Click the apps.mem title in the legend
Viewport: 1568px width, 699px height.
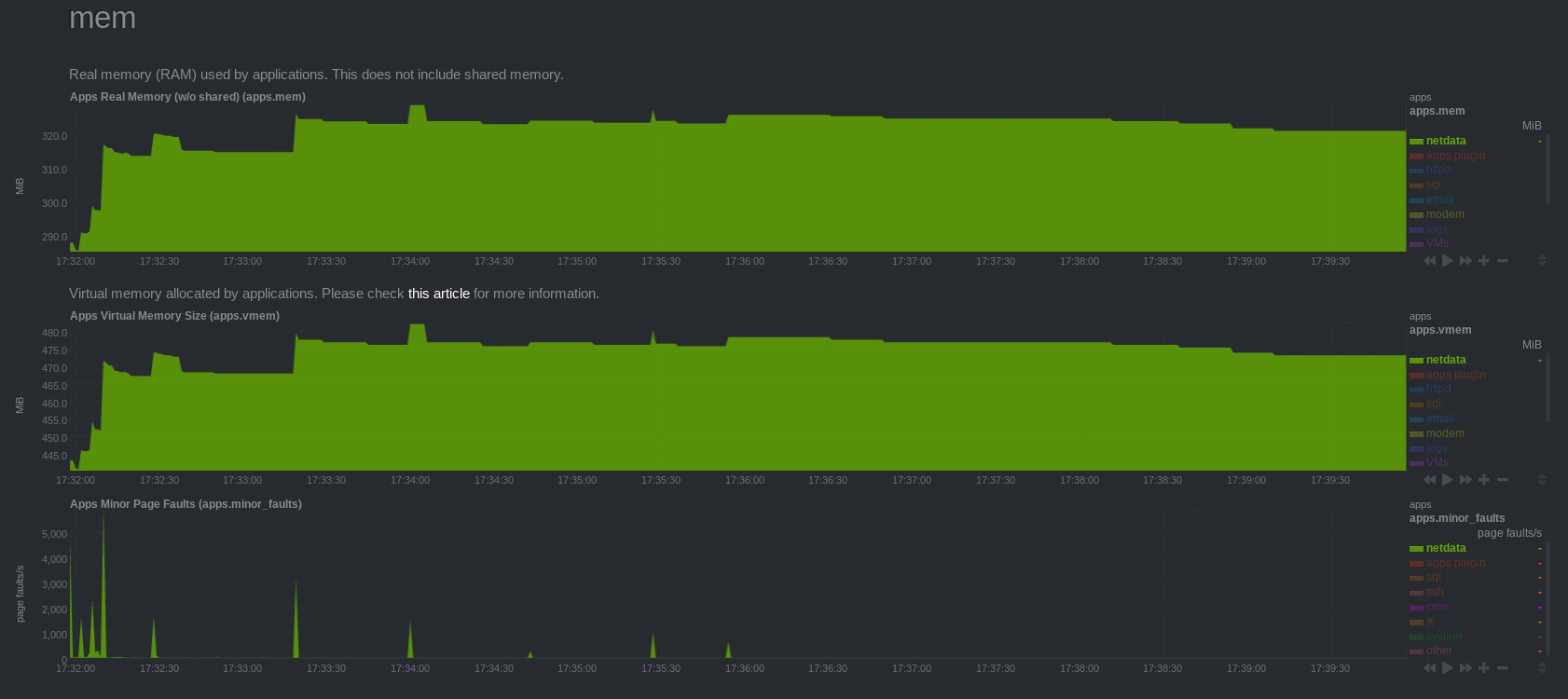[1437, 111]
